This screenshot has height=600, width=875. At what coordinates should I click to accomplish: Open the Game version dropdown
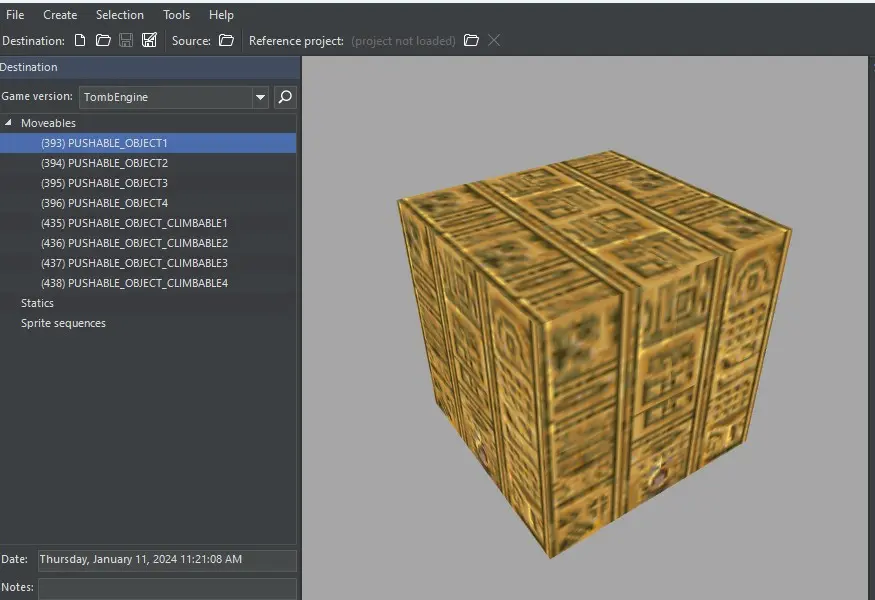click(x=260, y=97)
